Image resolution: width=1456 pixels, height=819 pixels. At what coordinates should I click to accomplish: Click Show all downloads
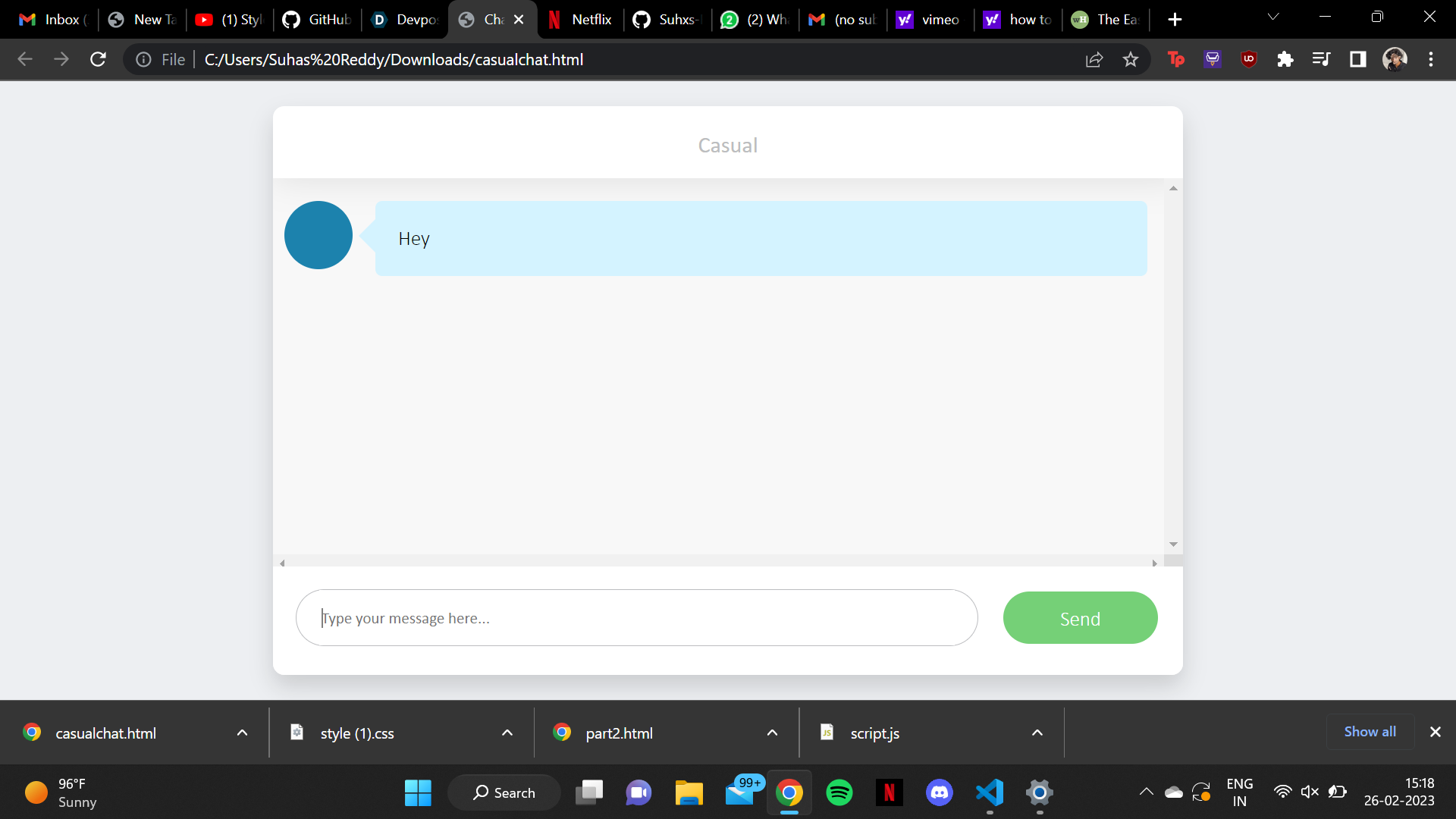pyautogui.click(x=1370, y=732)
